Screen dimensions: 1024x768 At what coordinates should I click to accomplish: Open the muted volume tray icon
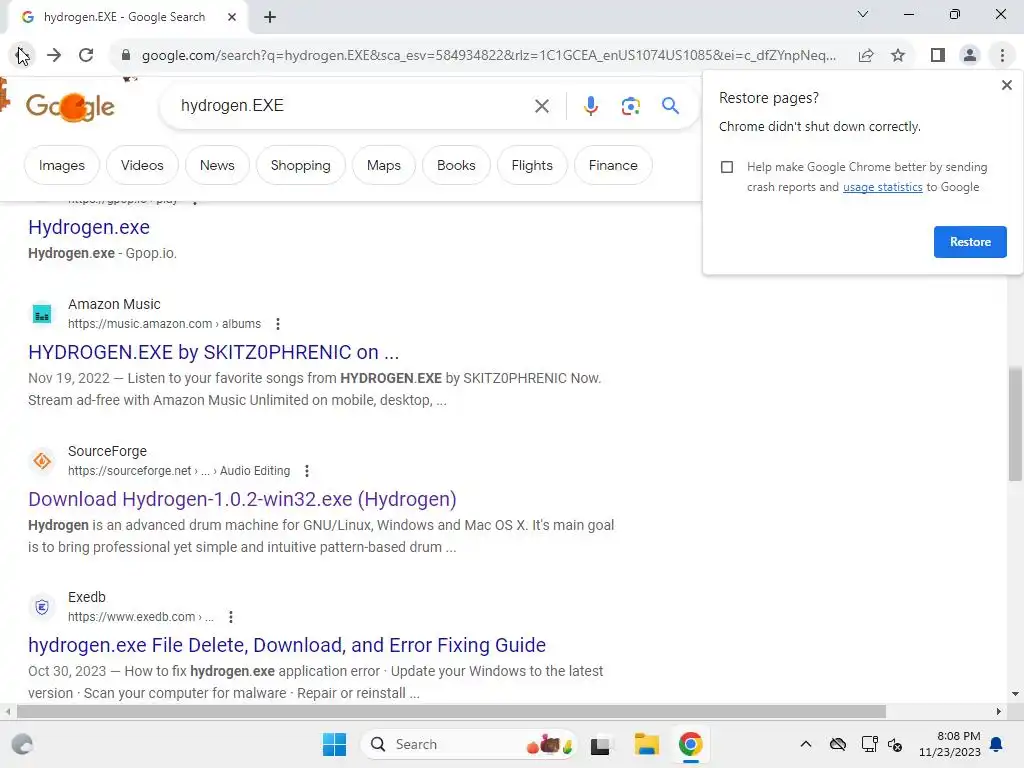[895, 744]
